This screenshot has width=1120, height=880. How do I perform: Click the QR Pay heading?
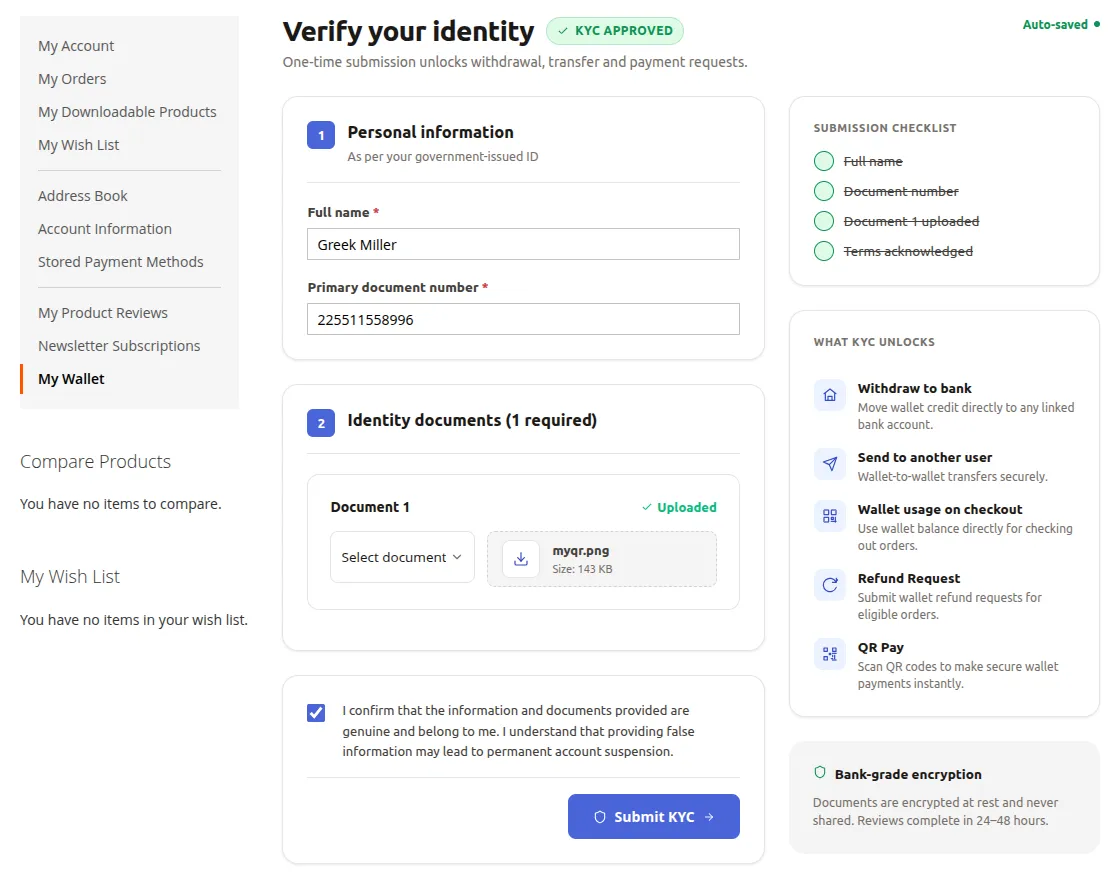pos(881,647)
